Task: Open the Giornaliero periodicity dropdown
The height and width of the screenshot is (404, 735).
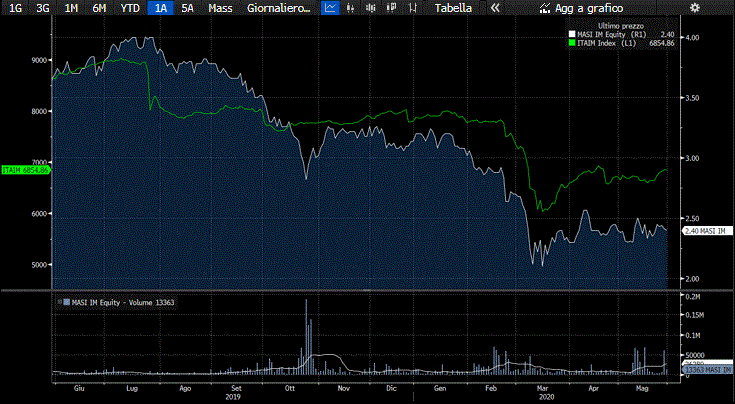Action: pos(278,8)
